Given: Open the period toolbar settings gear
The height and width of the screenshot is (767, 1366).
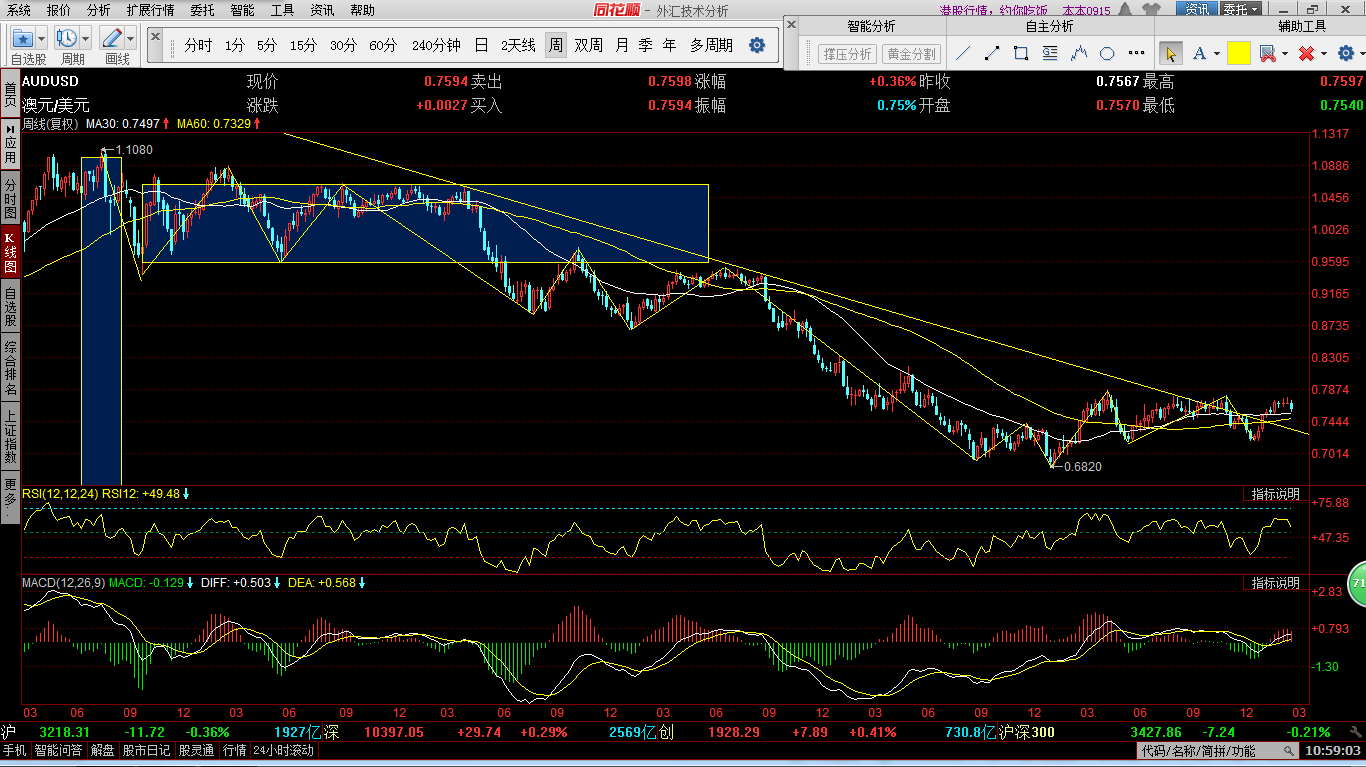Looking at the screenshot, I should point(757,45).
